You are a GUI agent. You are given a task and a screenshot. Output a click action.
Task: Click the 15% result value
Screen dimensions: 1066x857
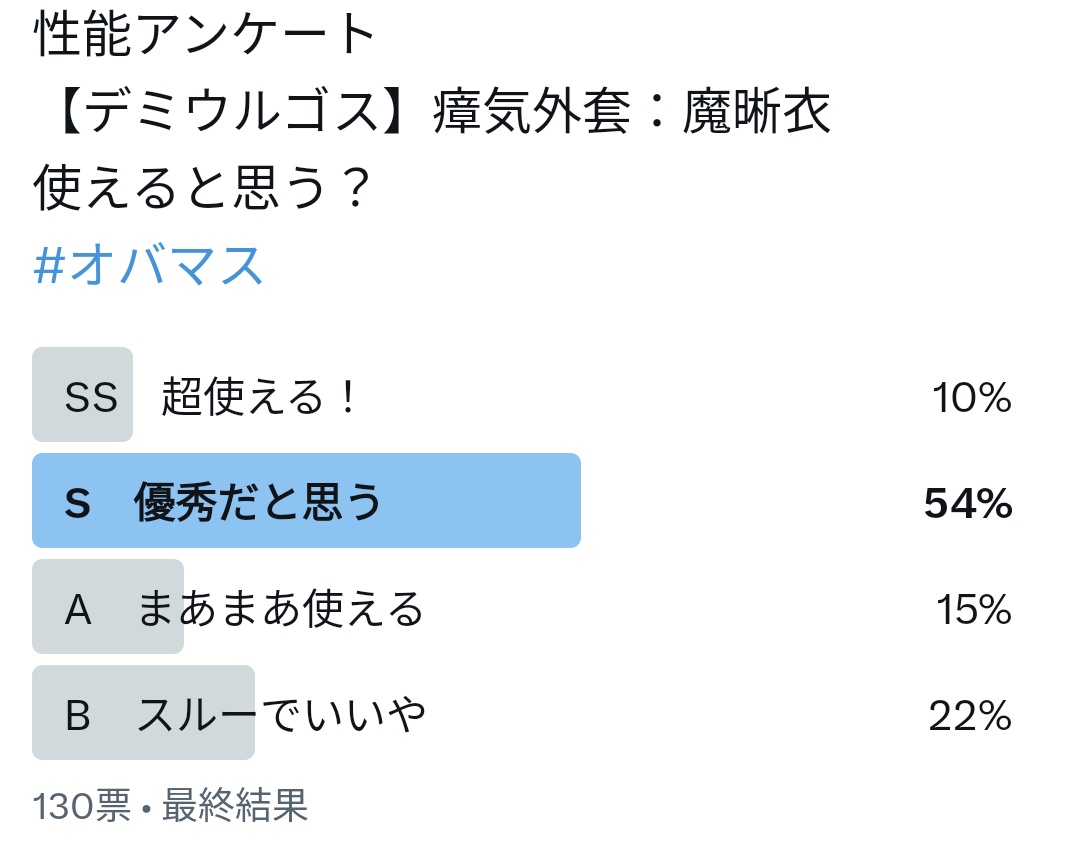click(974, 610)
